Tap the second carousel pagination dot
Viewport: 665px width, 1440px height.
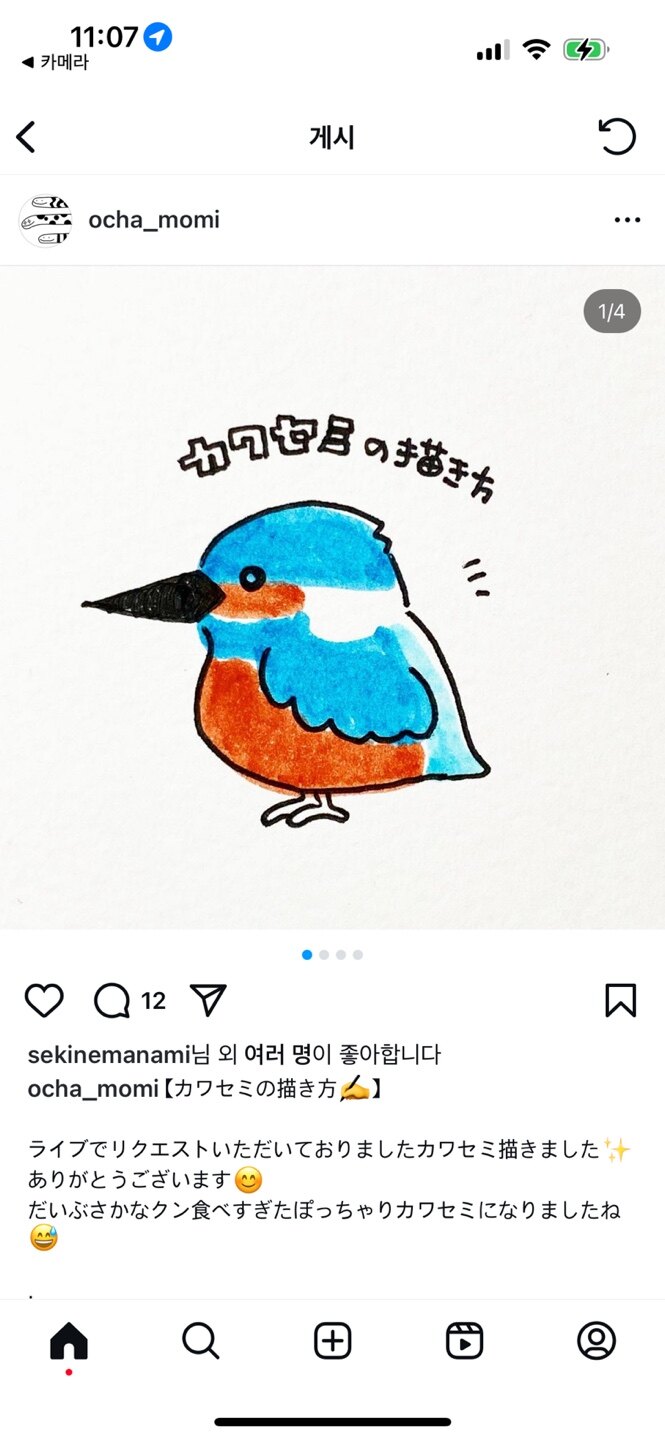click(x=324, y=955)
